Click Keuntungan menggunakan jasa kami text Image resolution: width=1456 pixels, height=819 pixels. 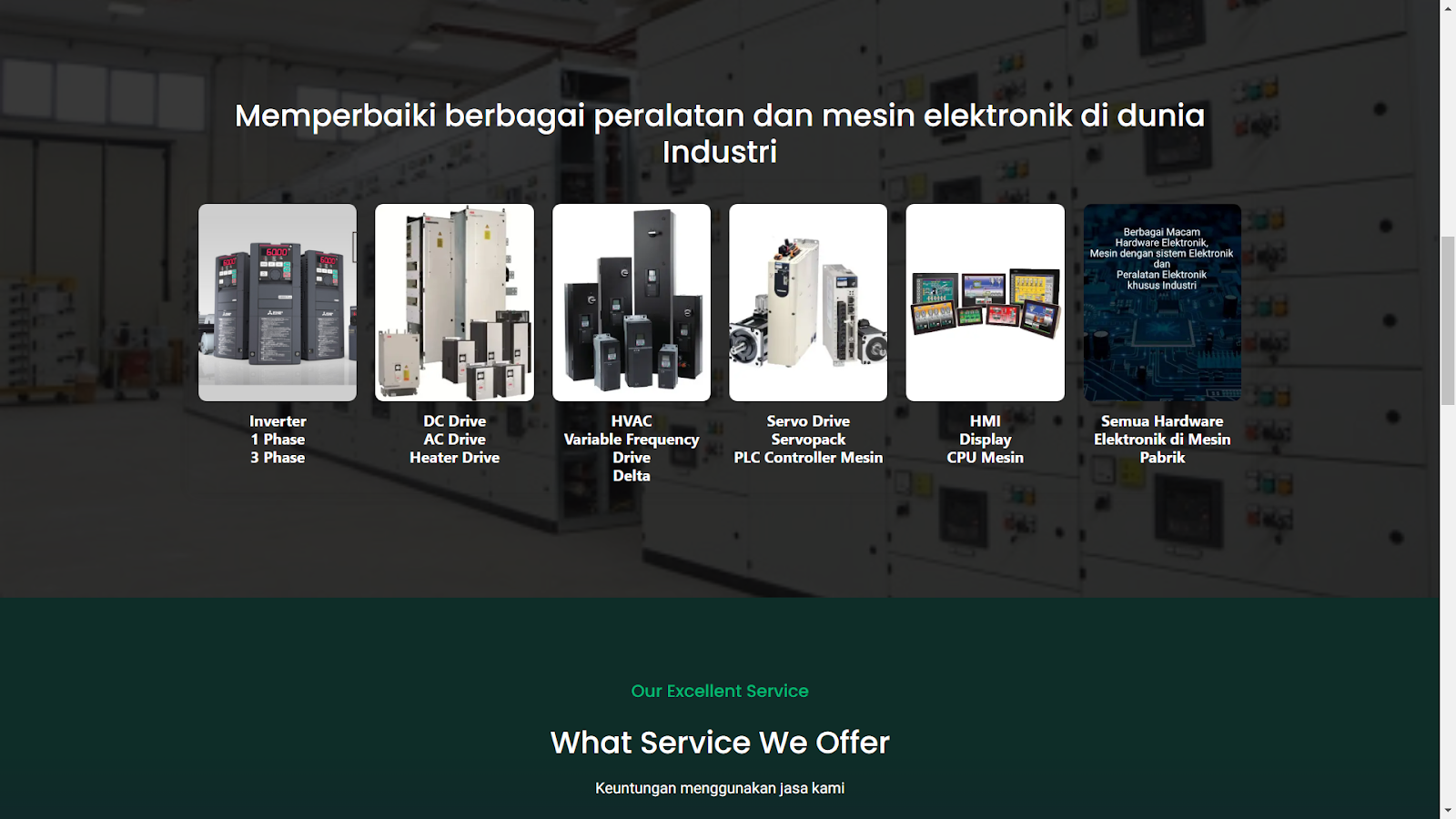point(720,788)
